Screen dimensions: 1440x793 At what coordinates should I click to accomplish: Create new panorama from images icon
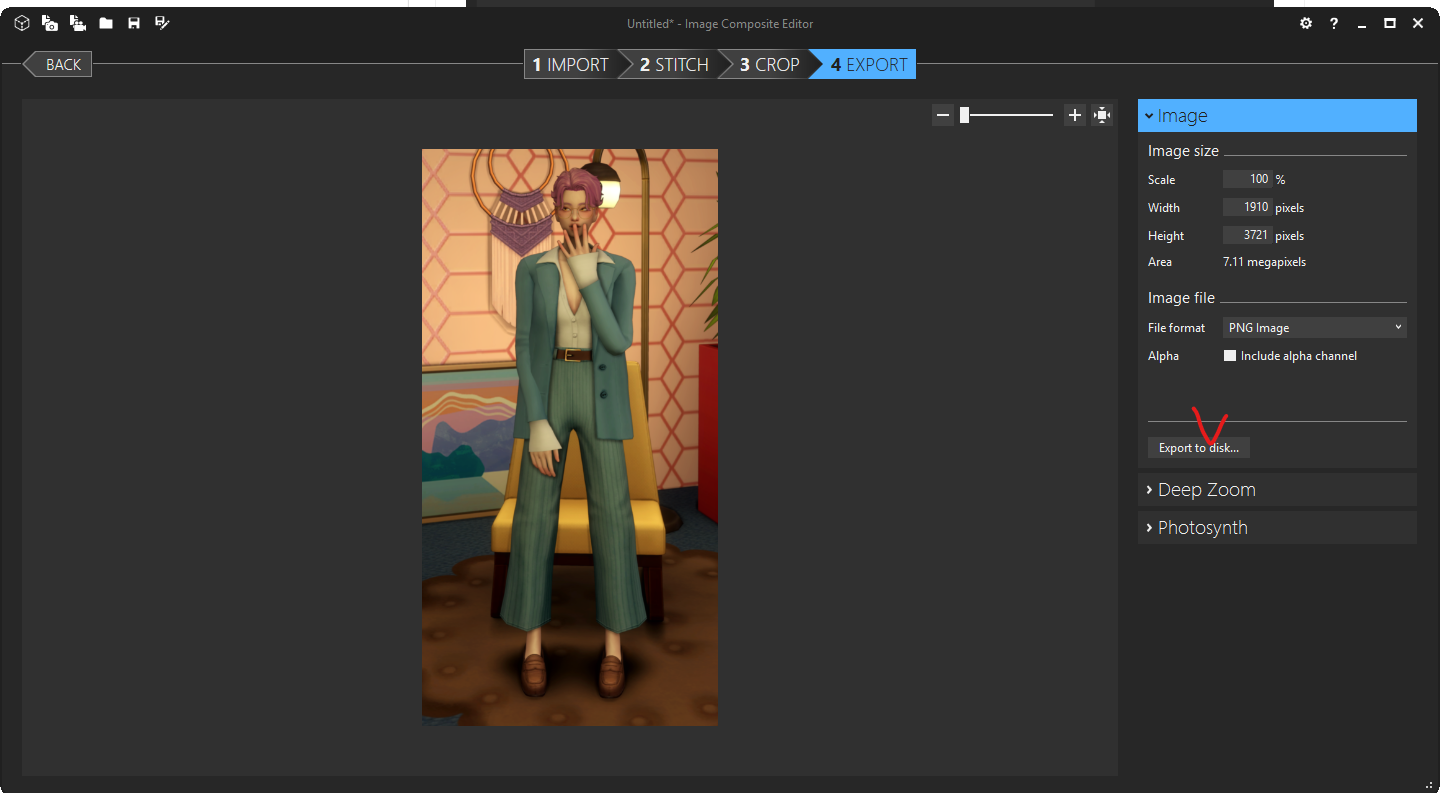coord(50,23)
